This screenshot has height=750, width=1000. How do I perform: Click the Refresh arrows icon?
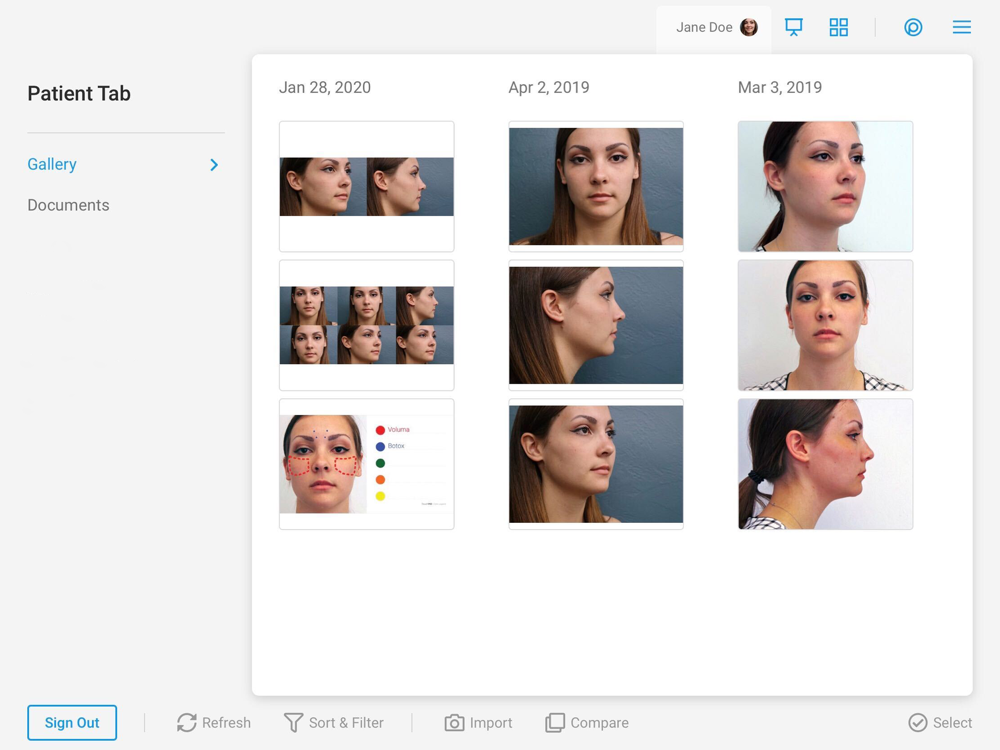click(x=186, y=723)
